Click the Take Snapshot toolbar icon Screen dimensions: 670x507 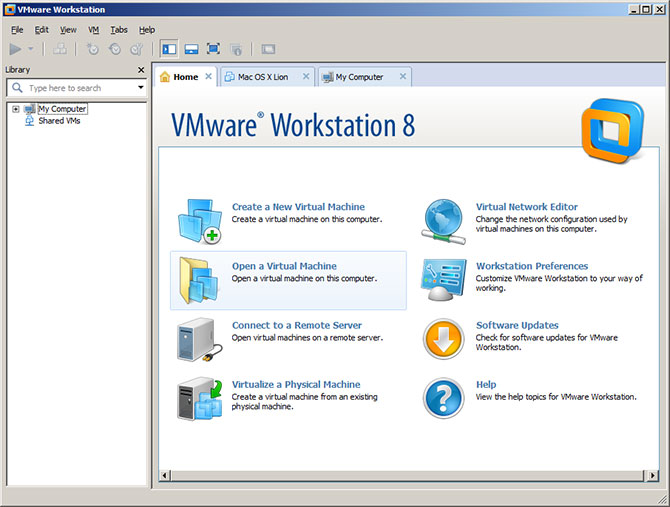coord(93,49)
